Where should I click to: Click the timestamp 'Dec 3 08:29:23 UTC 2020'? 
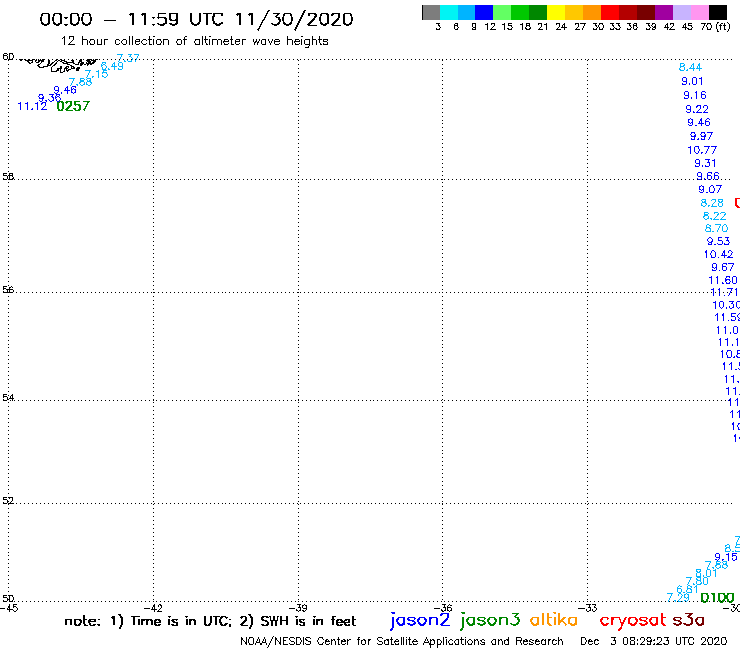[654, 642]
